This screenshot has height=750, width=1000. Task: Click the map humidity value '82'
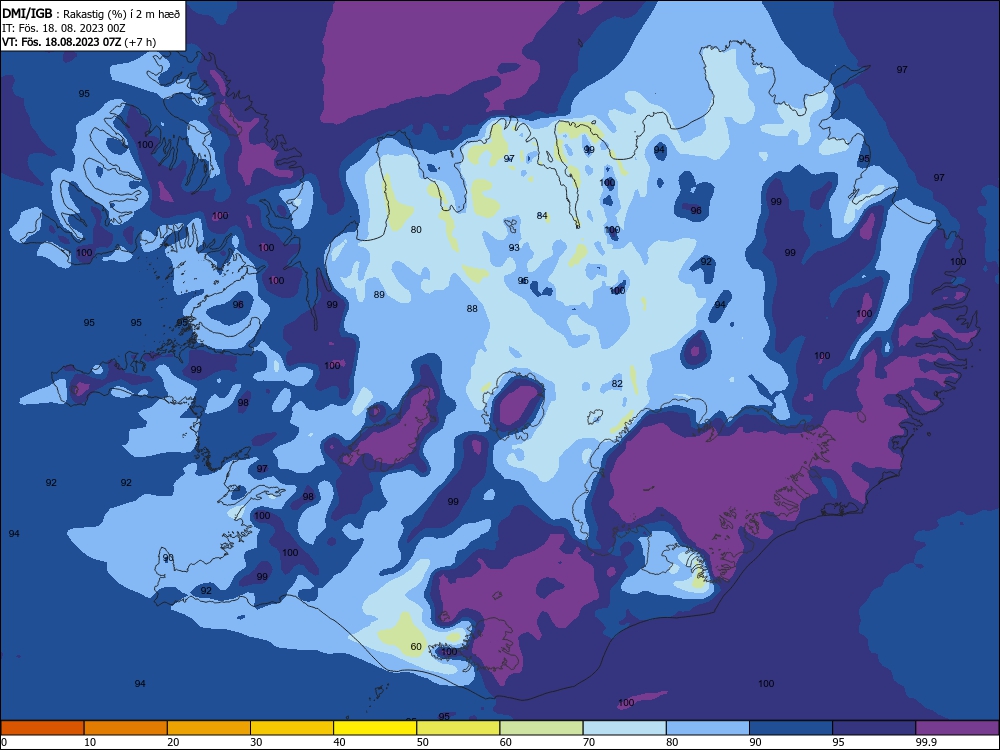tap(617, 383)
